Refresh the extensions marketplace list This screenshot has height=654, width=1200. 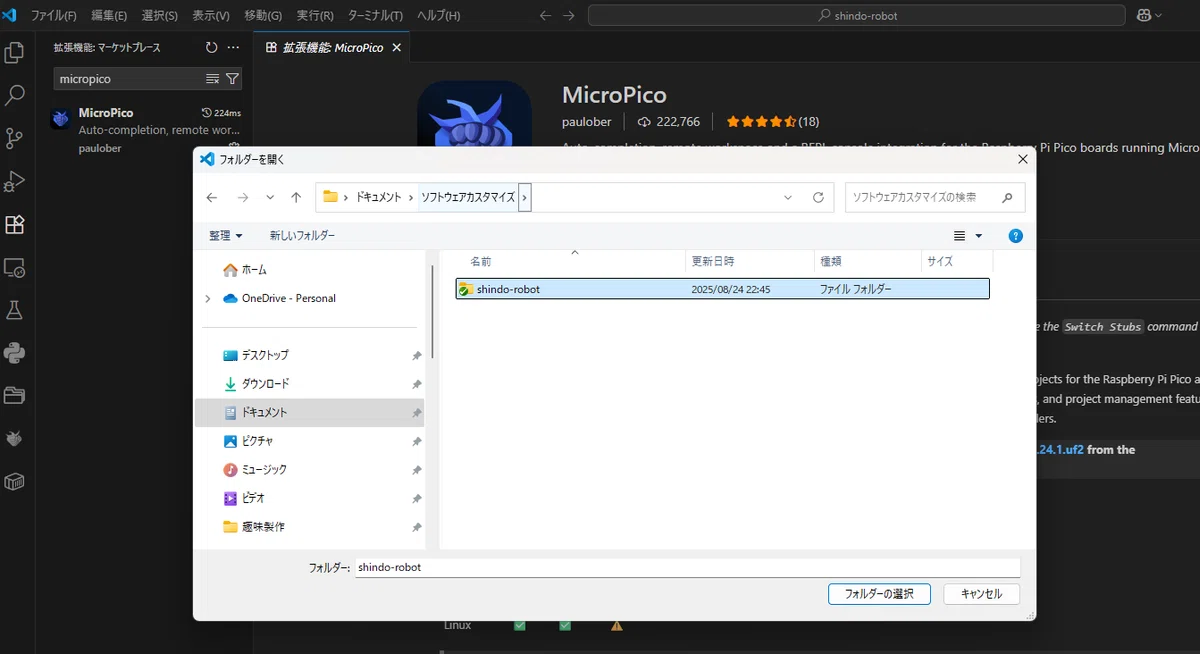point(211,47)
